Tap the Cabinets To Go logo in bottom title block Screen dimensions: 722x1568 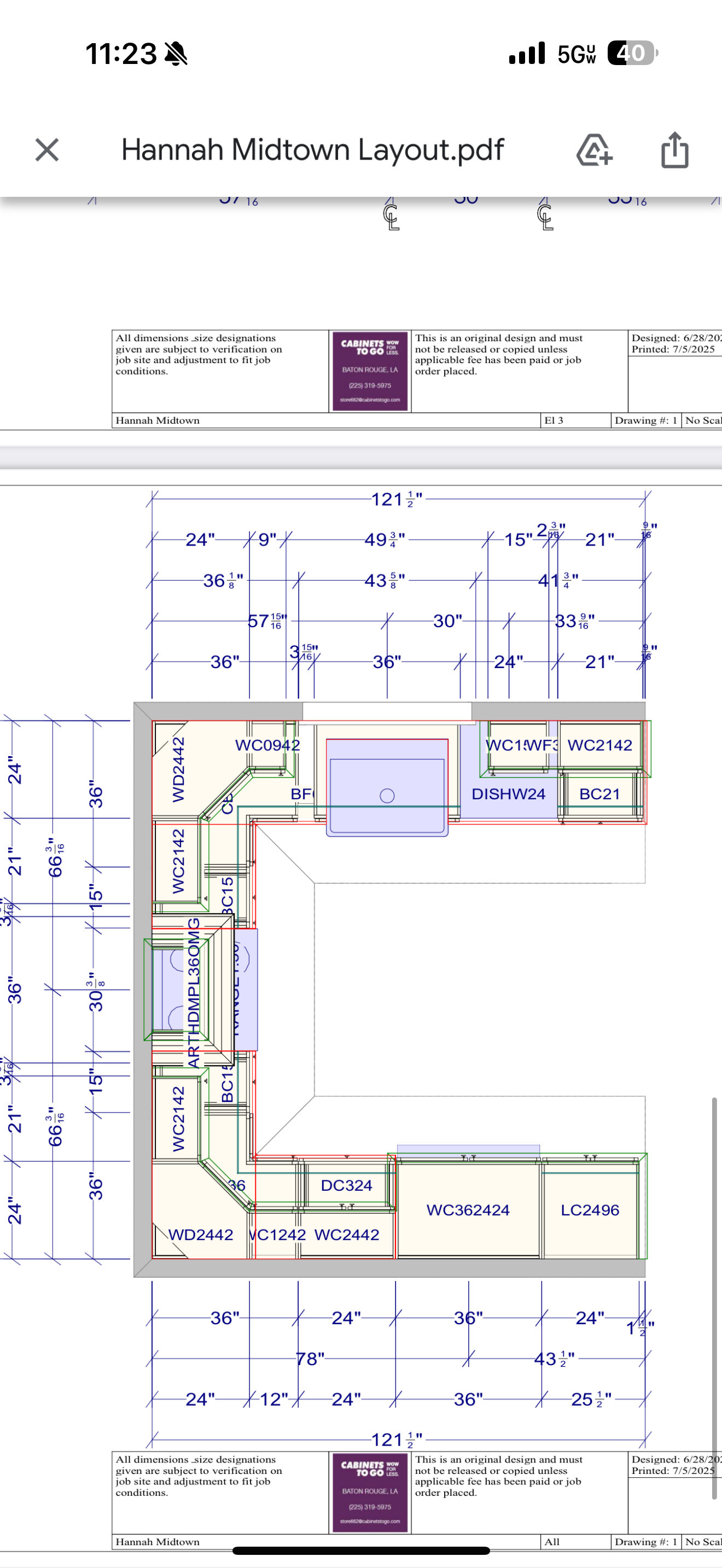point(370,1492)
